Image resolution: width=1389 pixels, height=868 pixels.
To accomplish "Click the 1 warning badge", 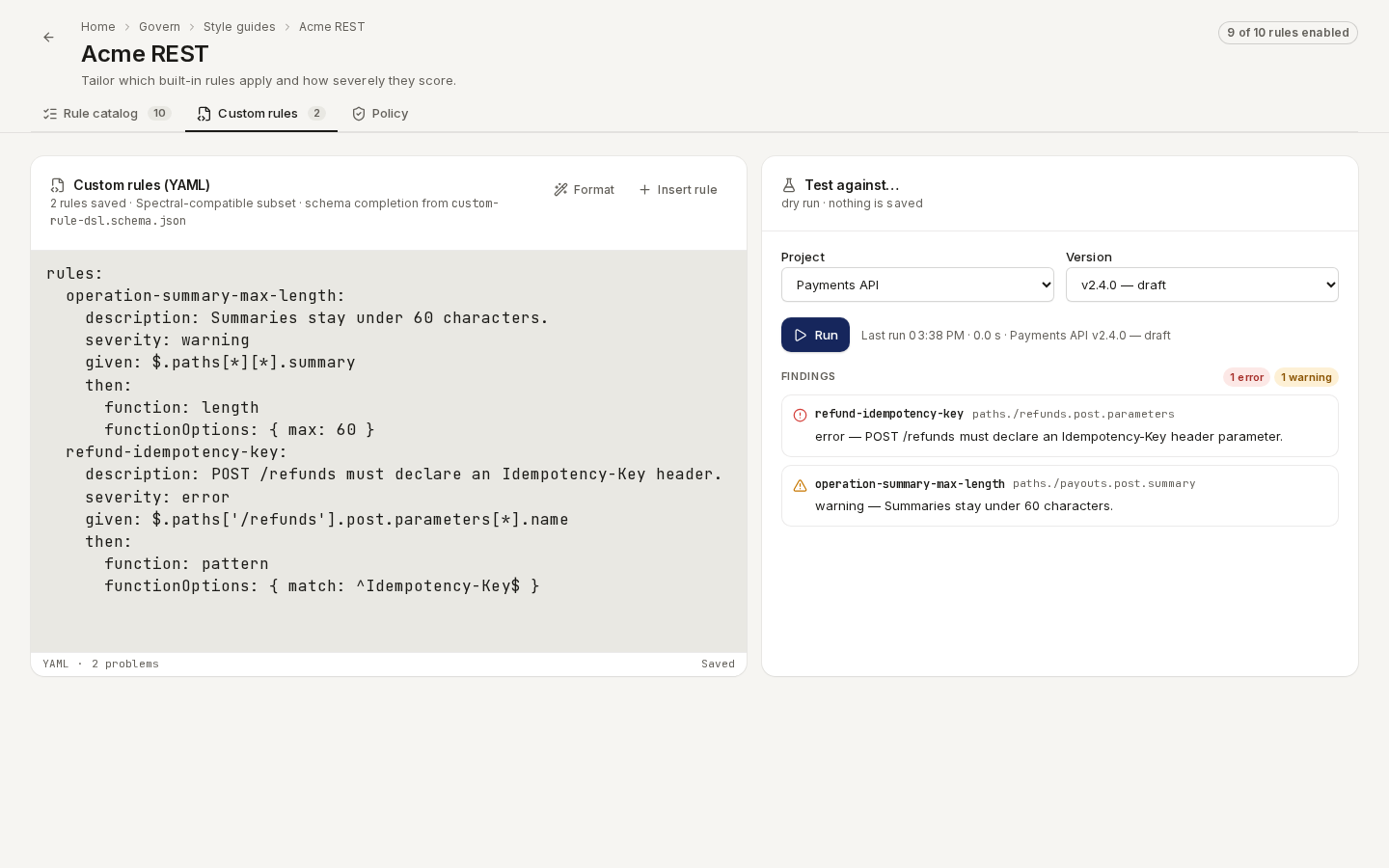I will (1306, 377).
